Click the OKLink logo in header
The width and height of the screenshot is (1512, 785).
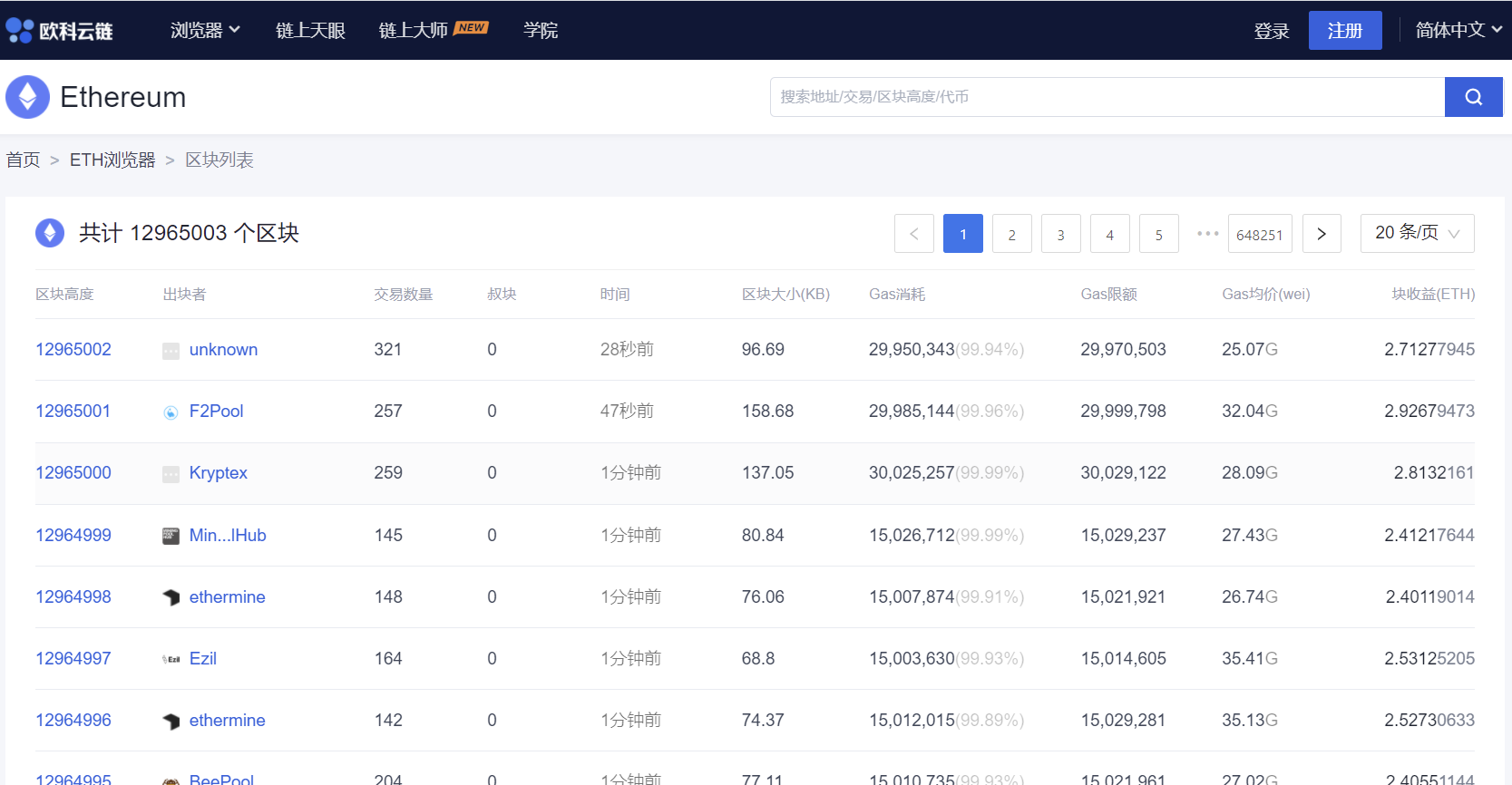(59, 31)
